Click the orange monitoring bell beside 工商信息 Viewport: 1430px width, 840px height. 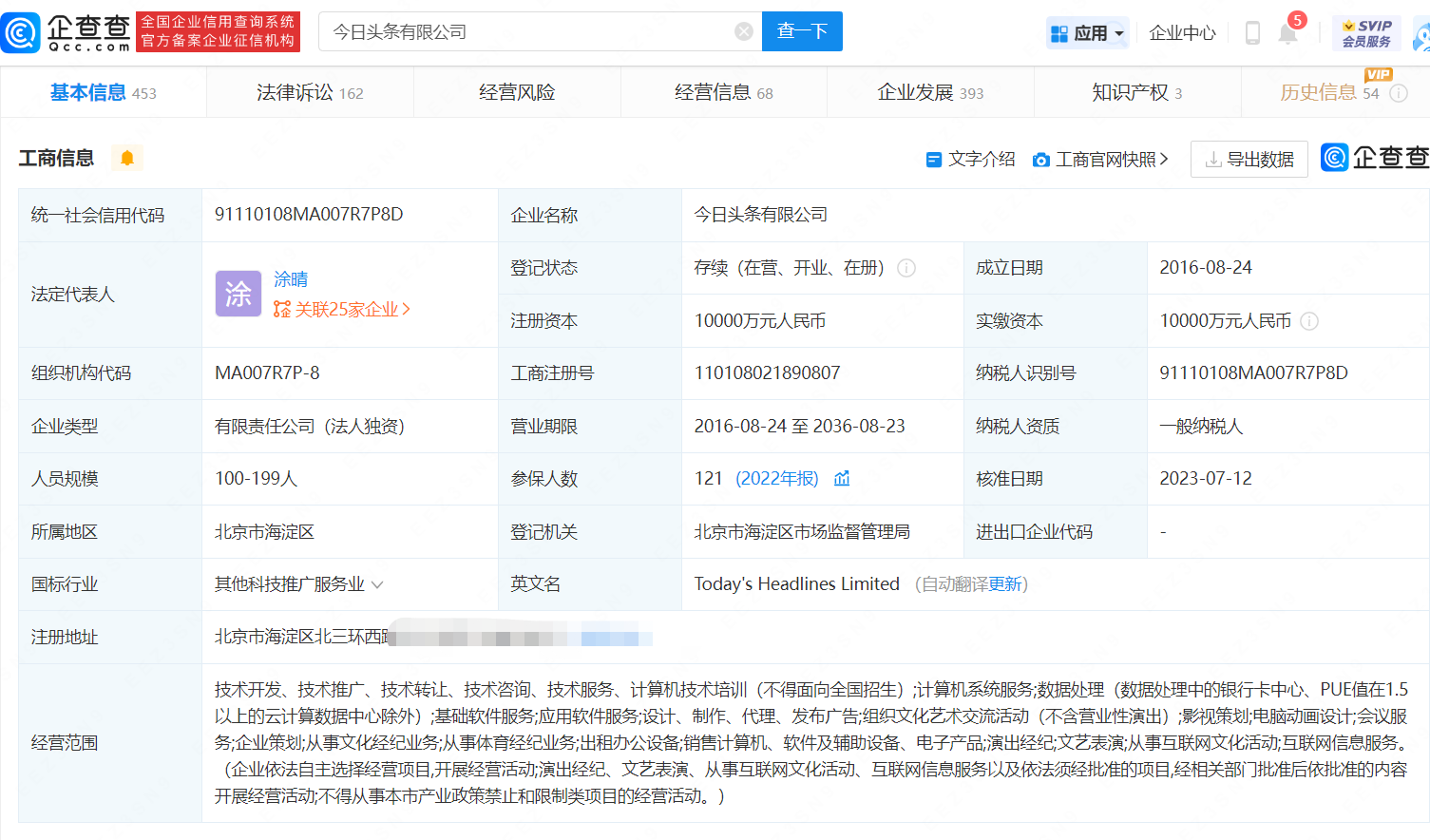127,158
